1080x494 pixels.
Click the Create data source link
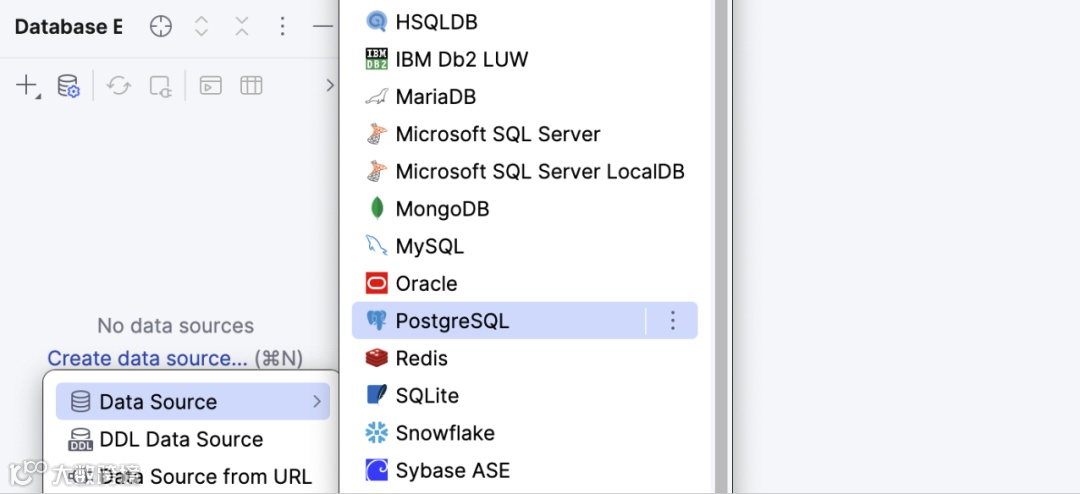[x=147, y=358]
